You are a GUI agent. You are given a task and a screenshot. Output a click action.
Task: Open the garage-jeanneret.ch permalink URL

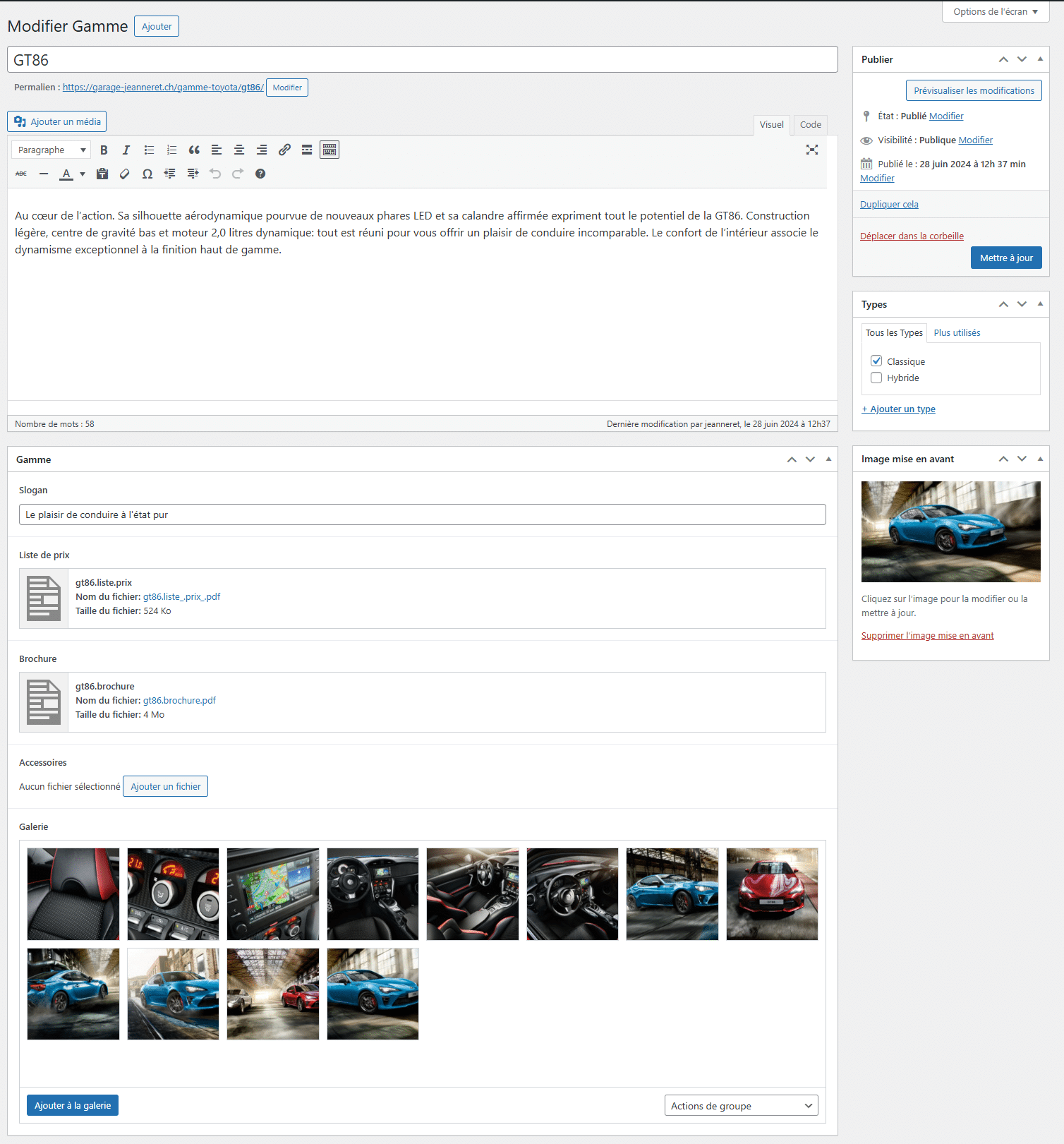click(163, 87)
